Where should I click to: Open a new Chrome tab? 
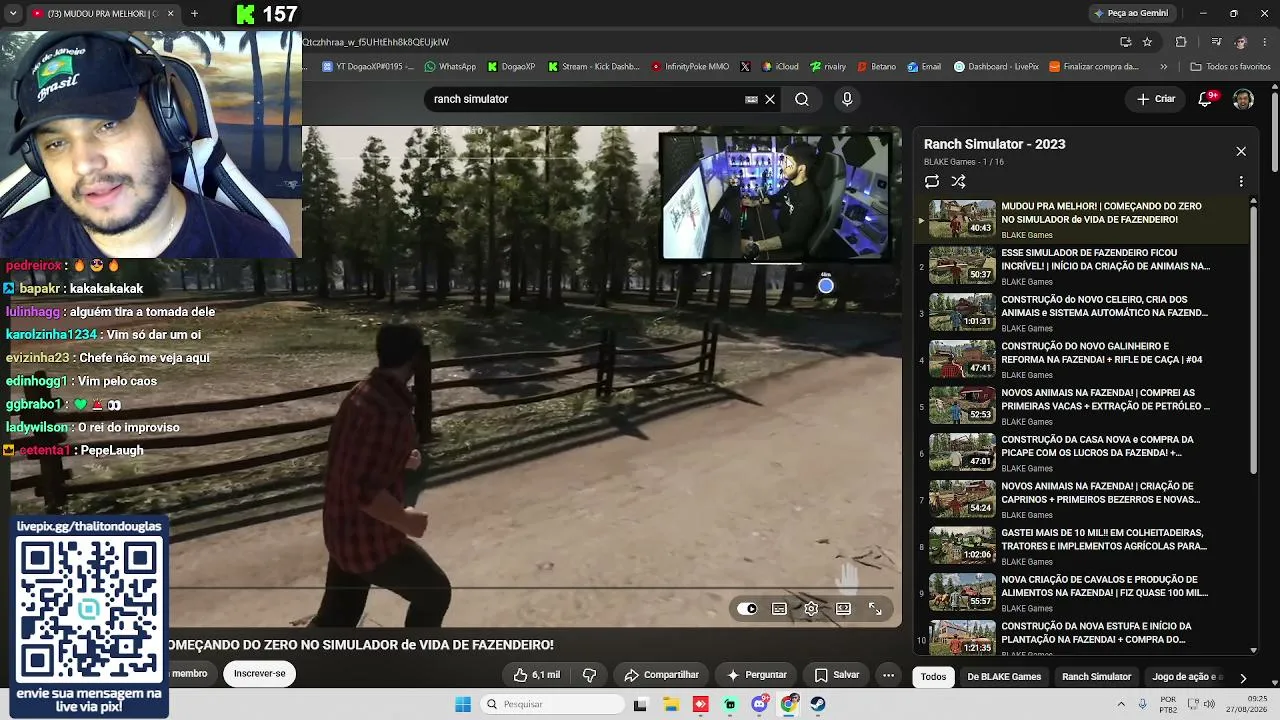[x=194, y=13]
